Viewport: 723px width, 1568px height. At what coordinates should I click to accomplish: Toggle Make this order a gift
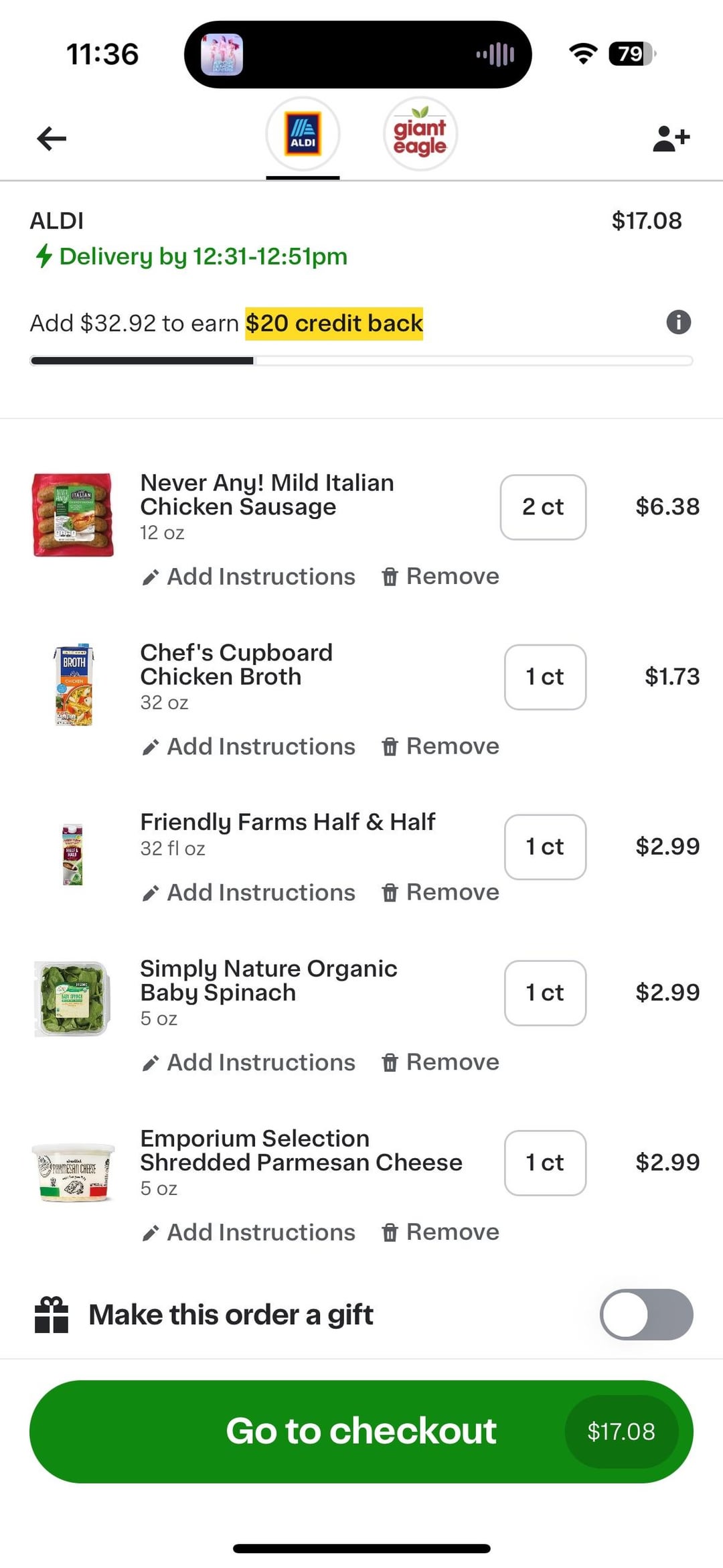645,1314
